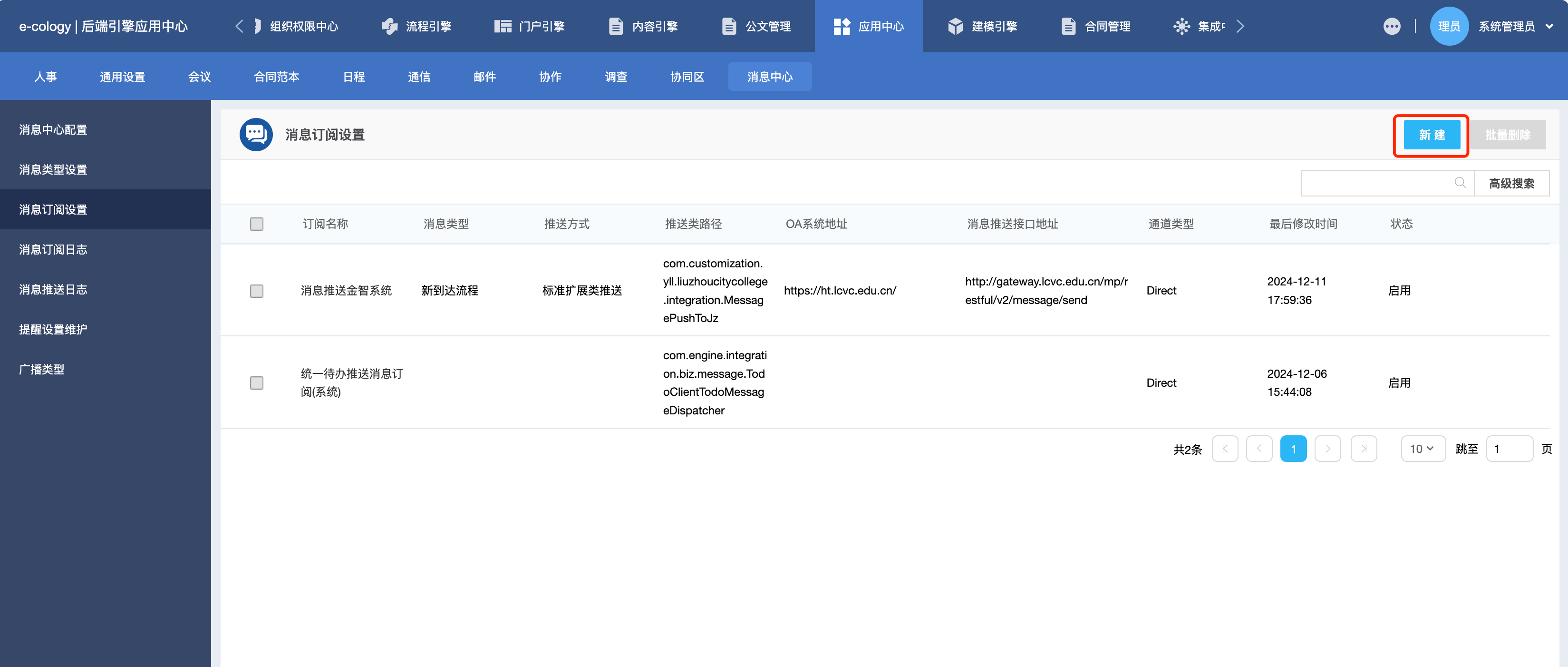Open the 门户引擎 module icon

[x=503, y=26]
